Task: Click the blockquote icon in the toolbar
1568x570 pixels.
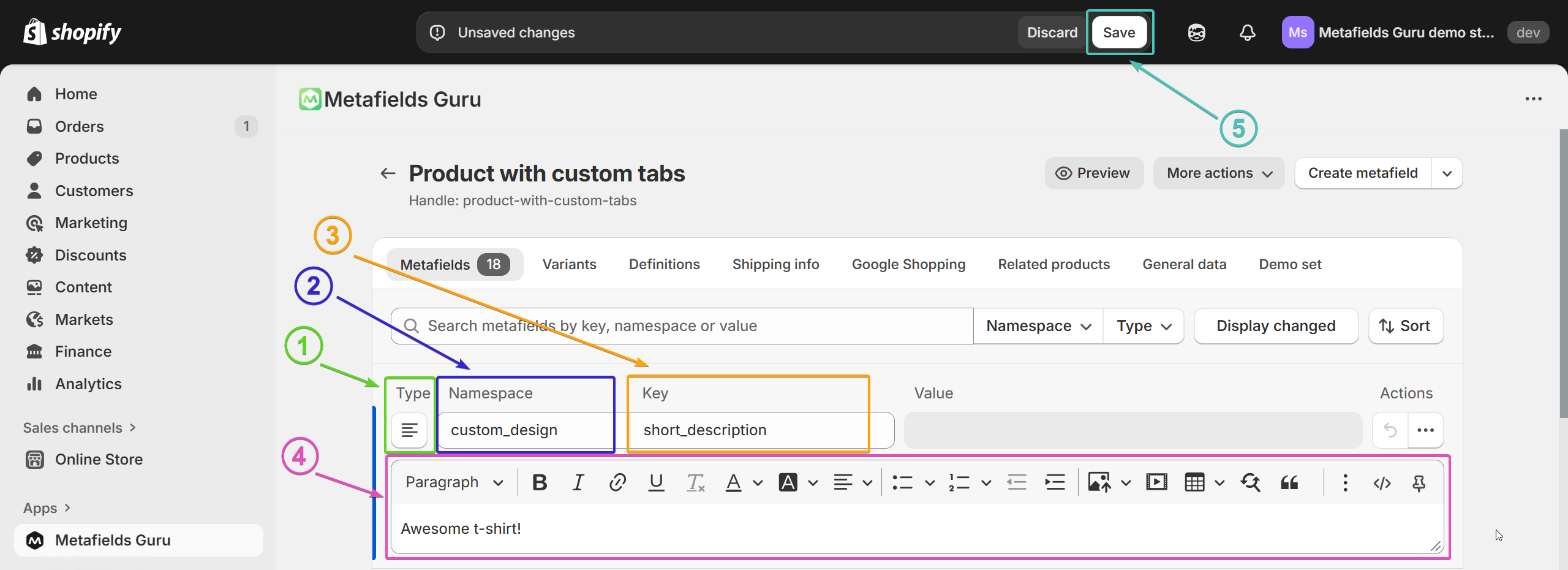Action: point(1289,482)
